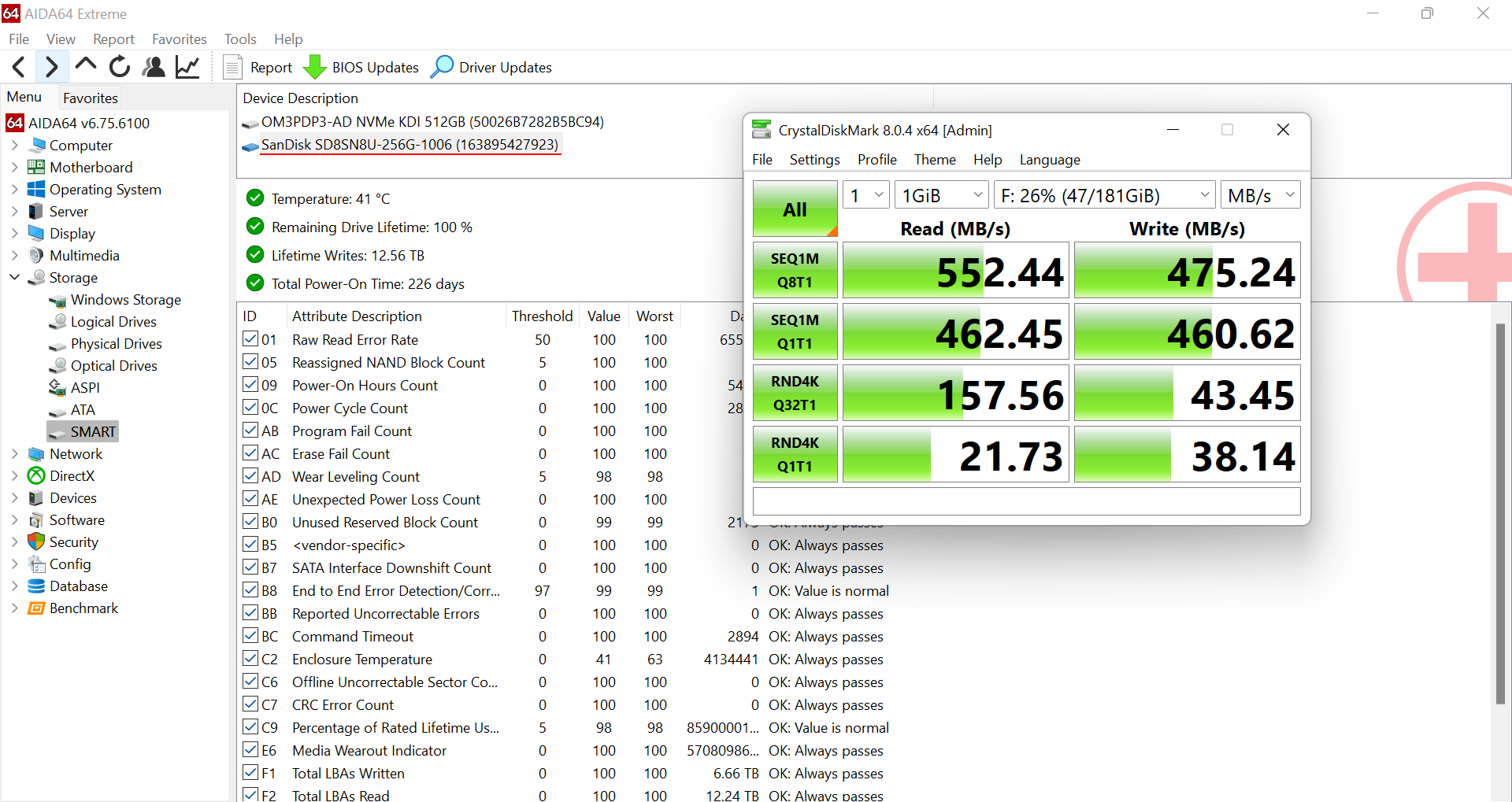
Task: Collapse the Storage tree node
Action: [x=14, y=278]
